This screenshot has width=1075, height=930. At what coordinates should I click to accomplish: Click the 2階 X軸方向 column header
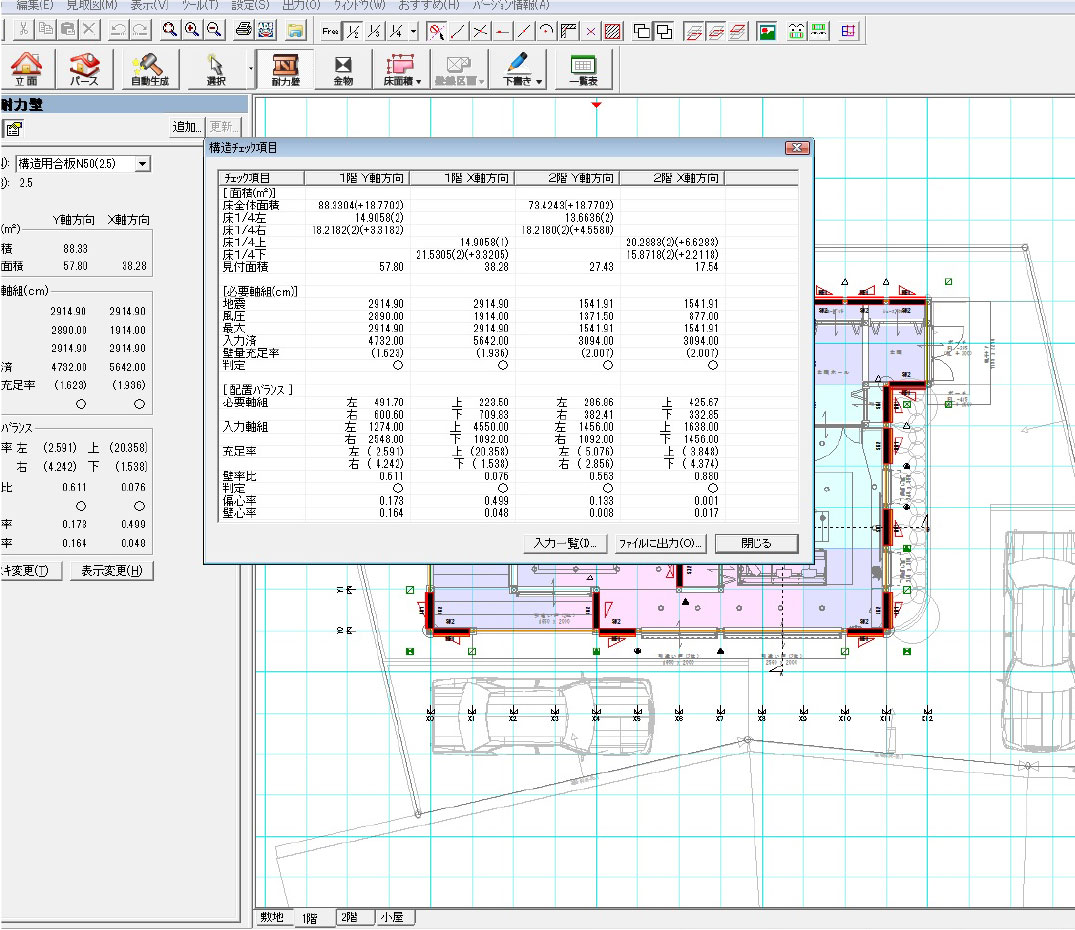[672, 178]
